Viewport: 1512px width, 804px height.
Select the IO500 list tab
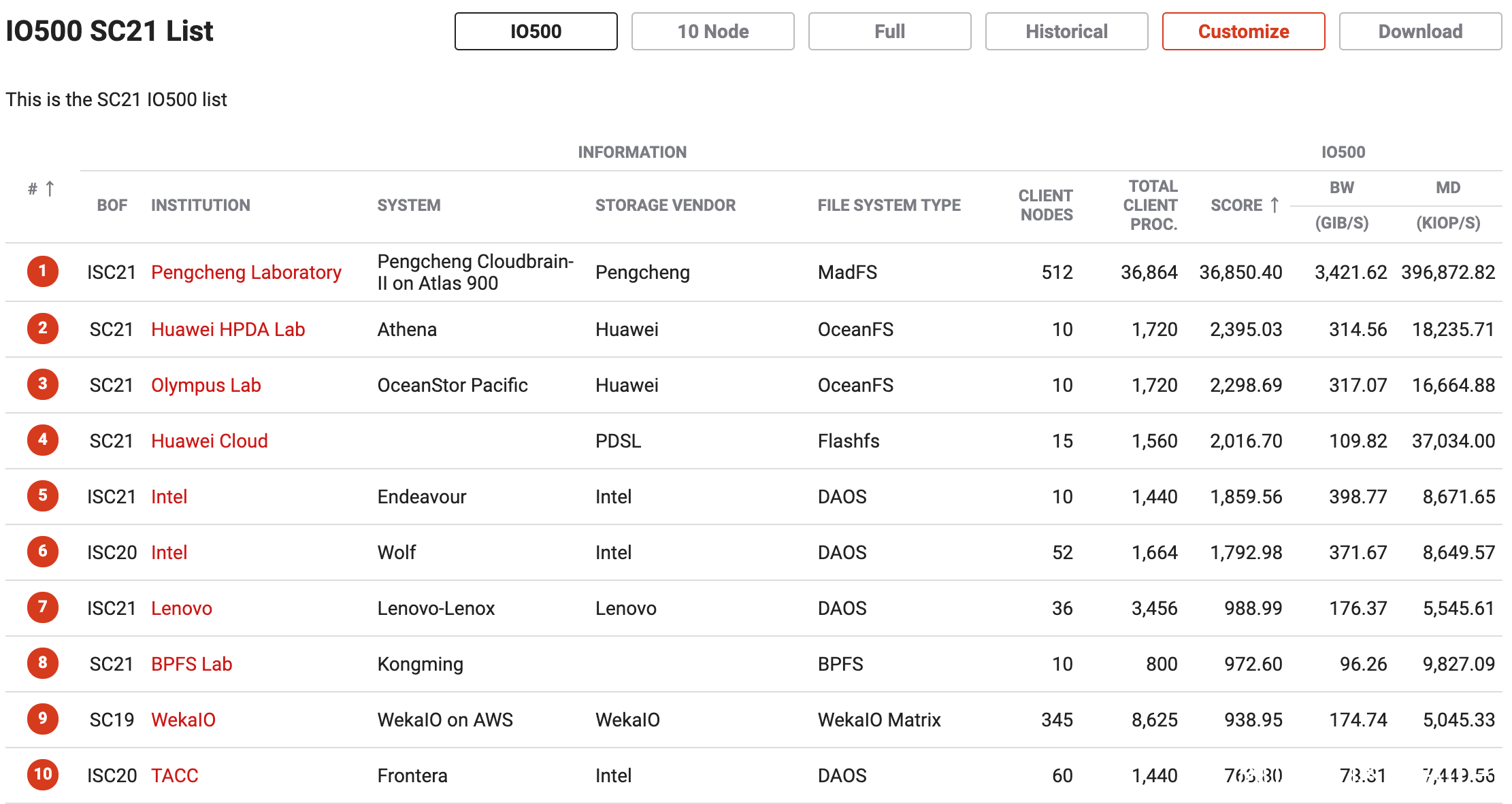tap(536, 31)
